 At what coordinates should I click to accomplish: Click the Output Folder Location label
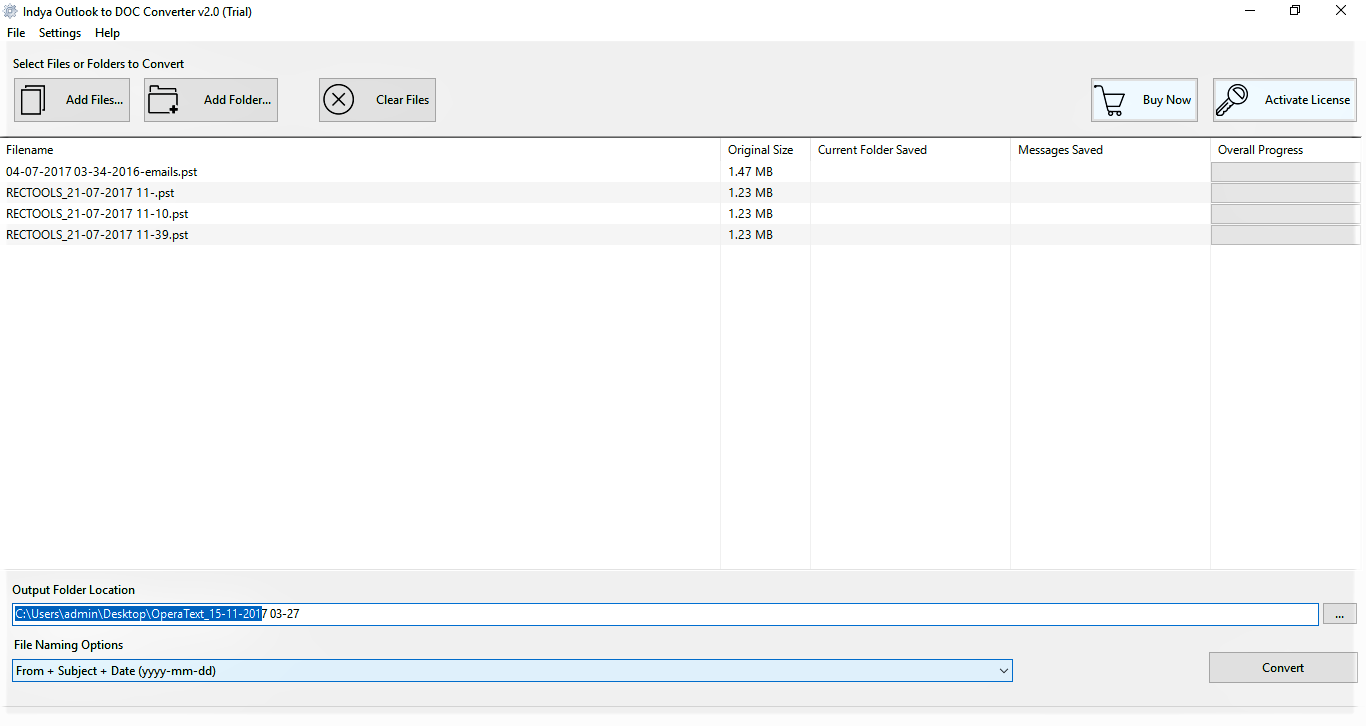pyautogui.click(x=73, y=590)
